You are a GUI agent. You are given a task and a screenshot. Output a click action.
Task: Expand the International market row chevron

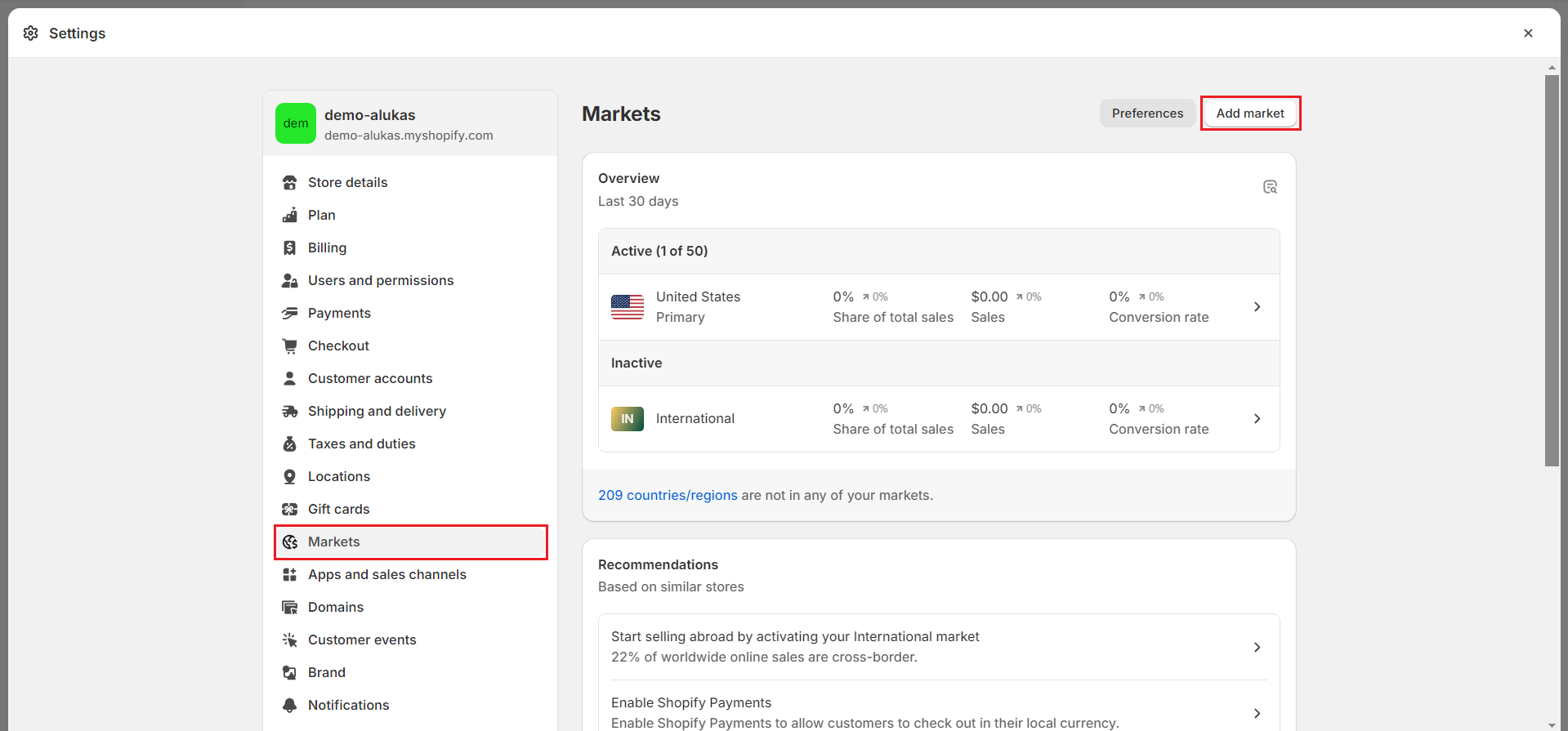pyautogui.click(x=1257, y=419)
